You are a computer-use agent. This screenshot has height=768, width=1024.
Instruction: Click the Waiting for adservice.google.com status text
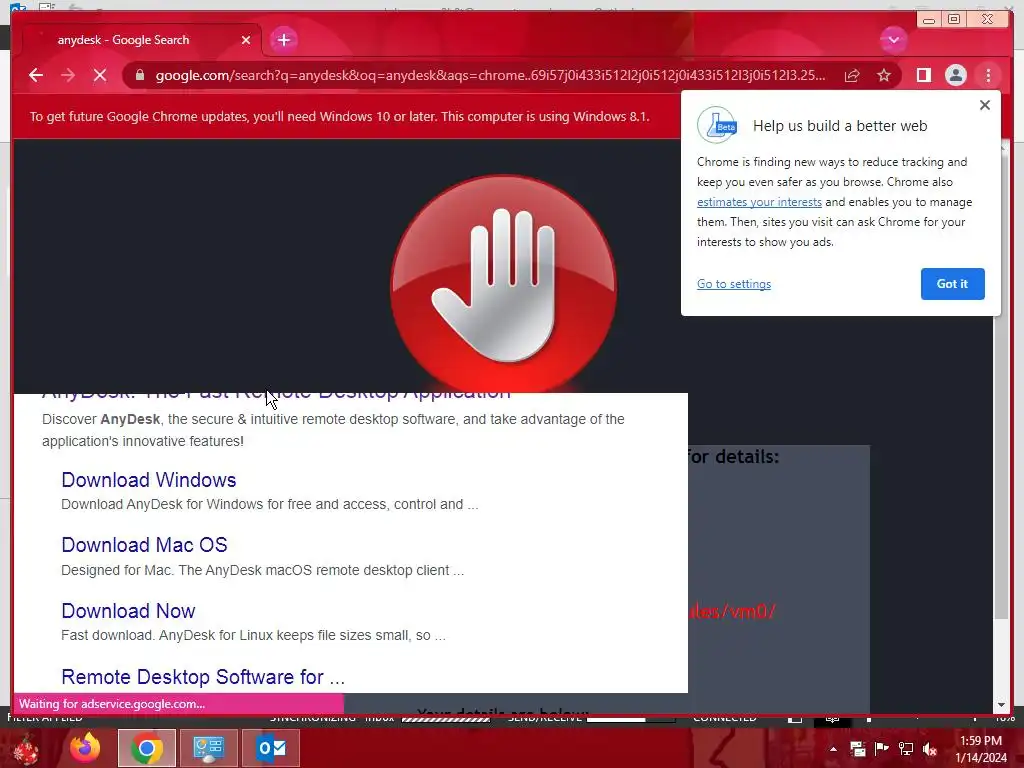[112, 704]
